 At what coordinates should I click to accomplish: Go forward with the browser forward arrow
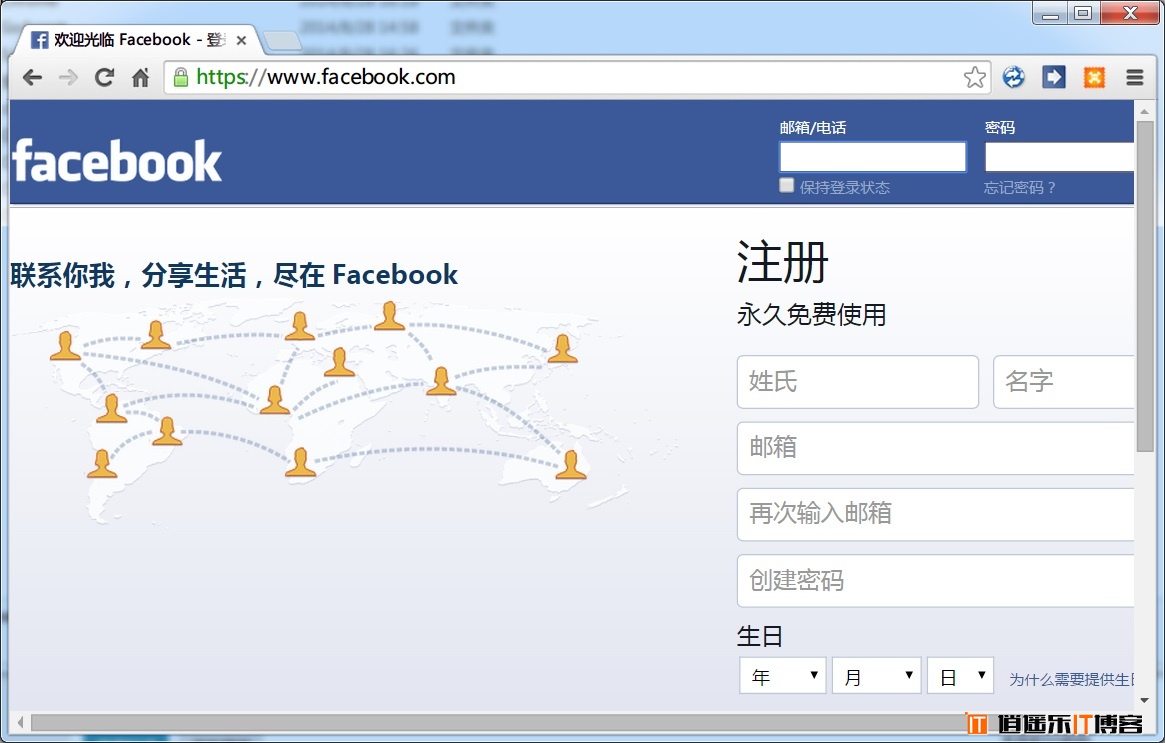point(68,77)
